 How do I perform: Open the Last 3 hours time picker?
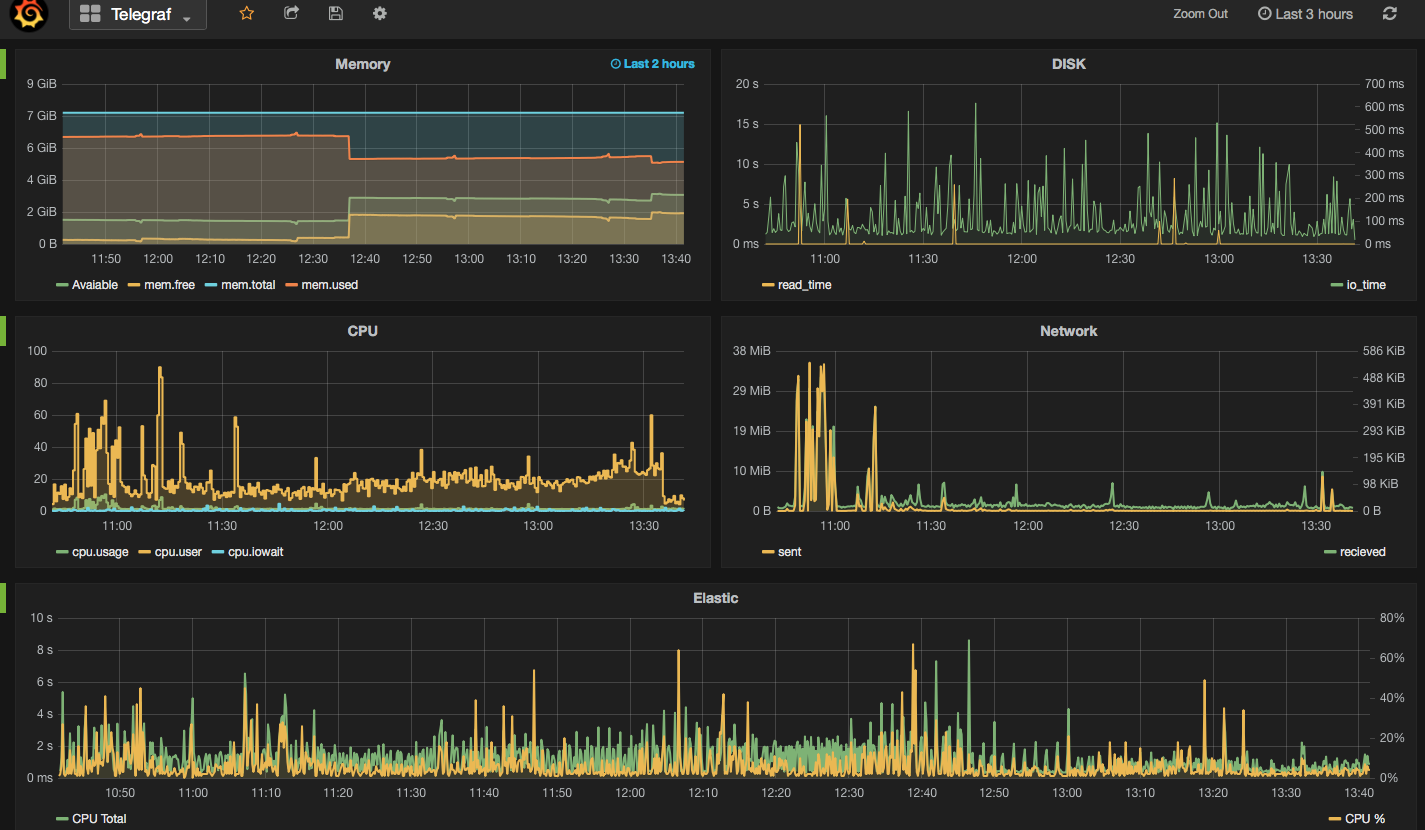tap(1305, 14)
